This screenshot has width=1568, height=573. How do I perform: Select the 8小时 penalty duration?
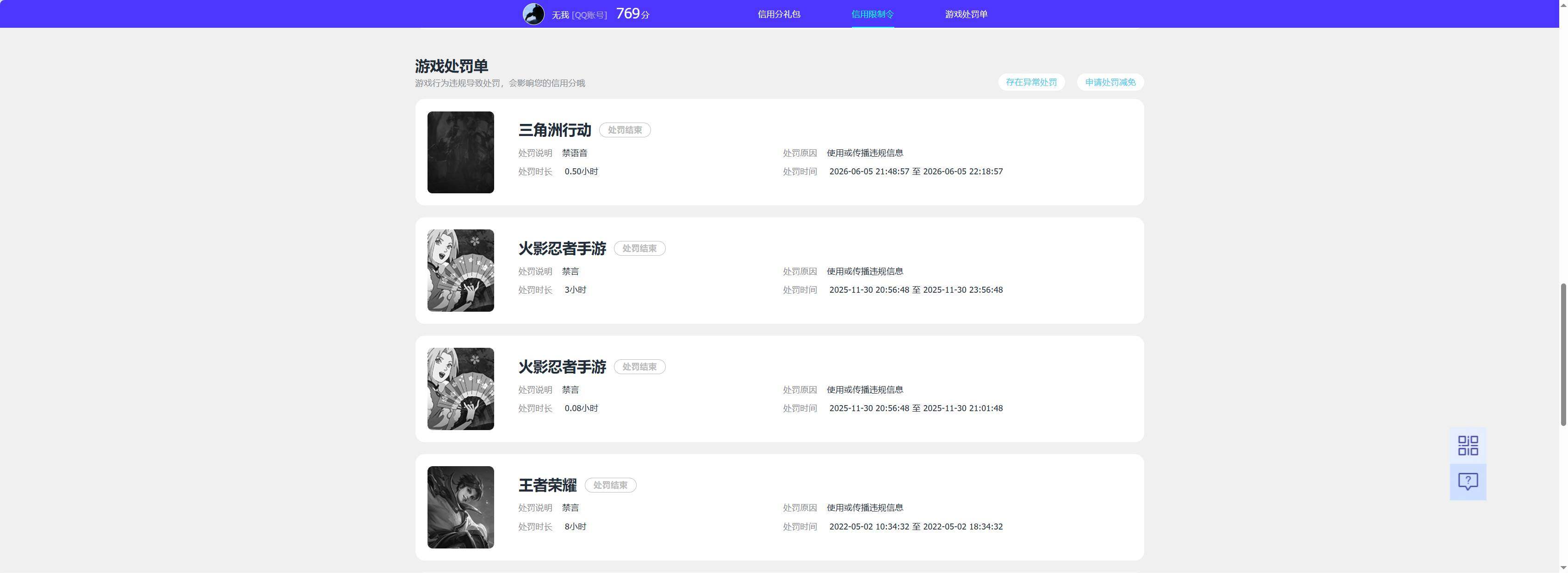pyautogui.click(x=575, y=527)
